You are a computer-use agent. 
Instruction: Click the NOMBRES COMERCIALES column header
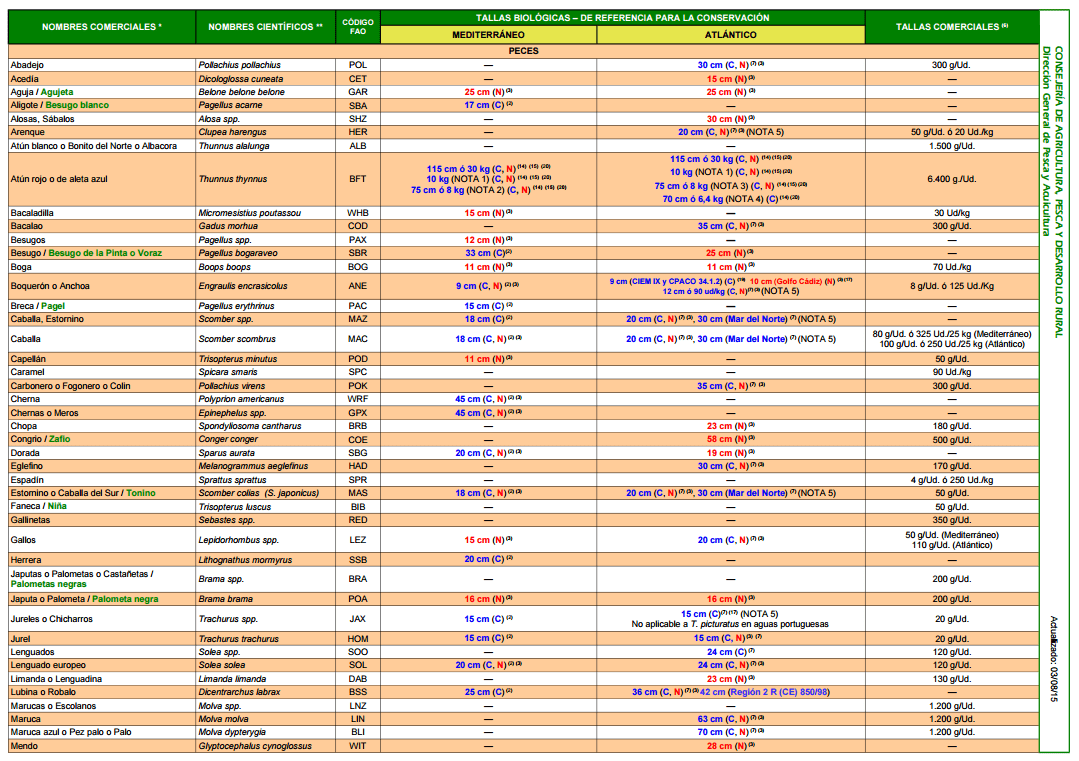102,27
